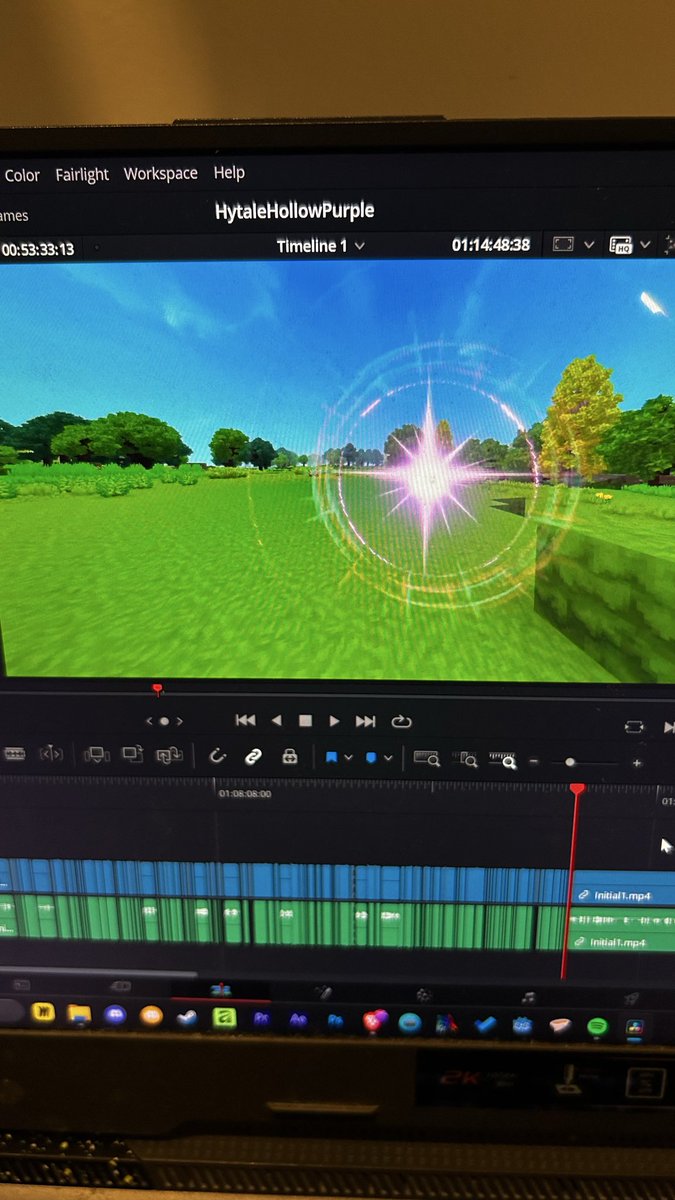Open the Fairlight menu

82,174
